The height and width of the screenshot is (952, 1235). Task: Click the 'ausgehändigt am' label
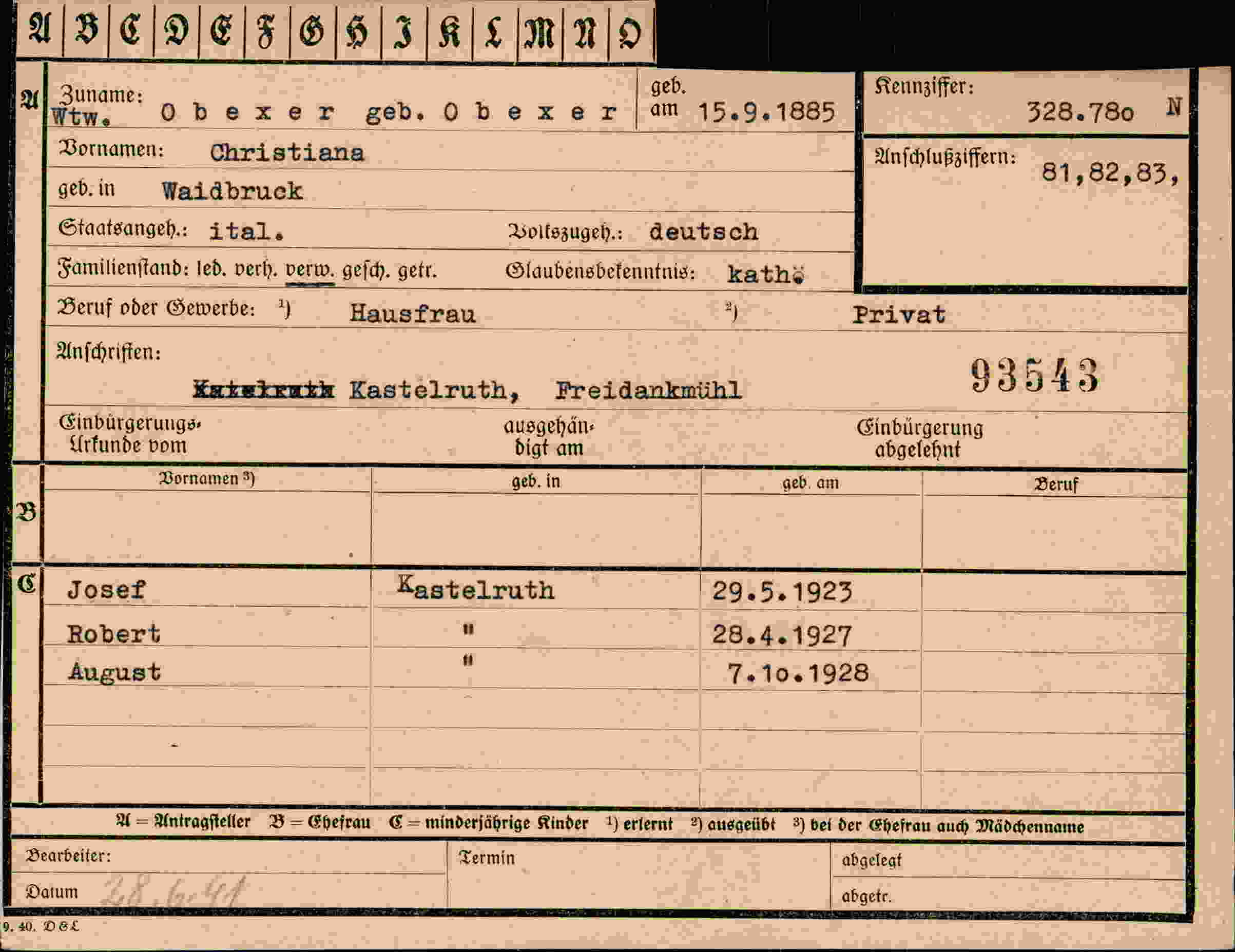[549, 437]
